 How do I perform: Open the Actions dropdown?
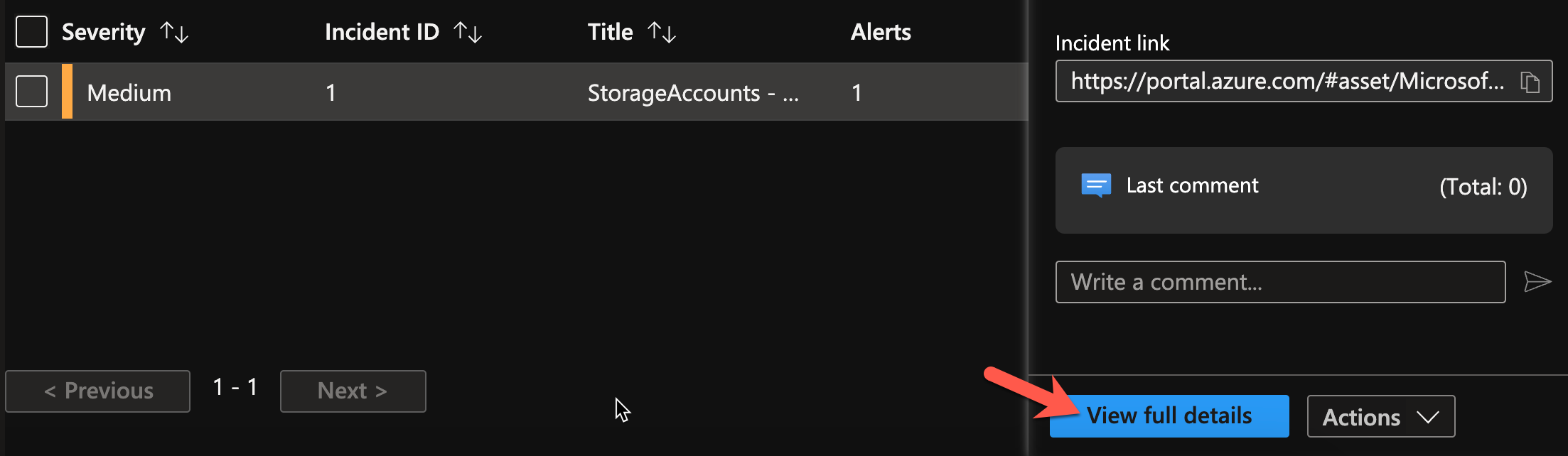pos(1361,417)
